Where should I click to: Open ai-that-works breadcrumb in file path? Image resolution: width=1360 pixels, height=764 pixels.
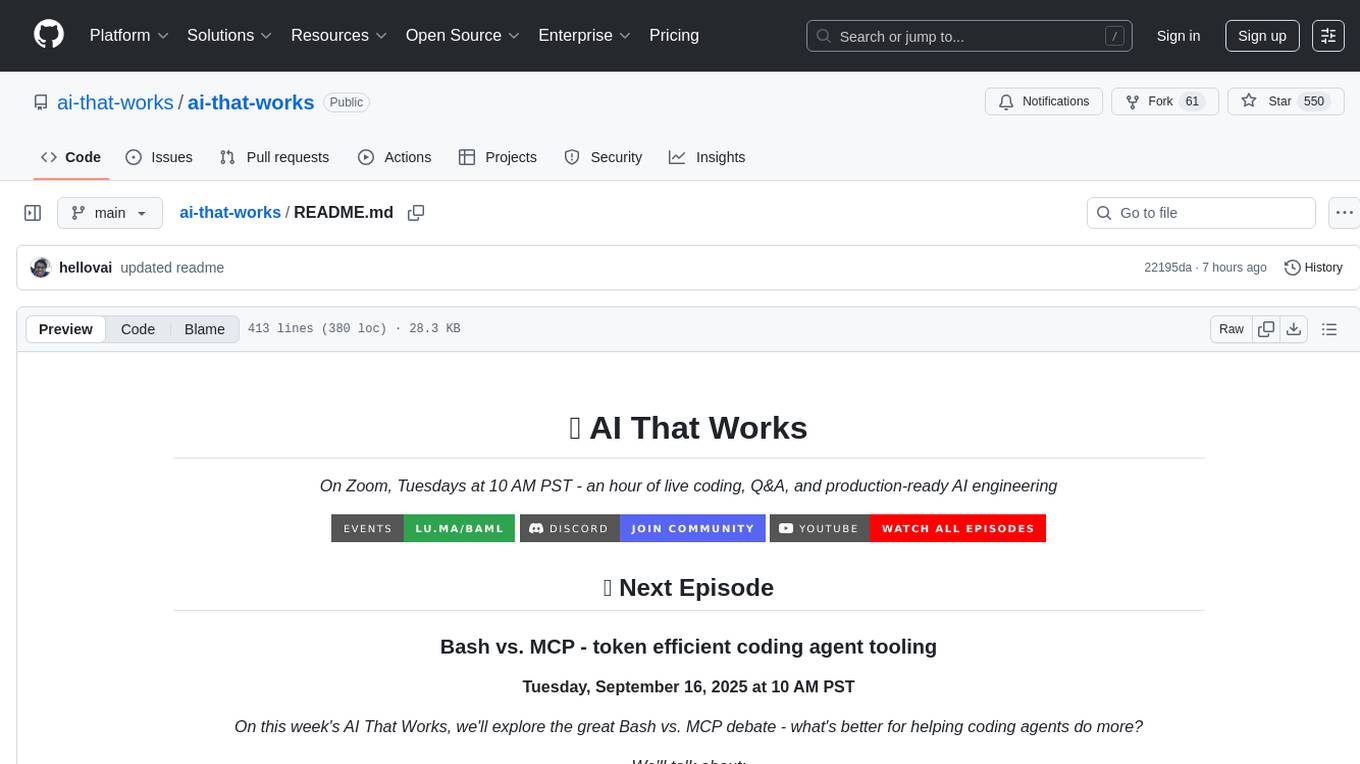pos(230,213)
